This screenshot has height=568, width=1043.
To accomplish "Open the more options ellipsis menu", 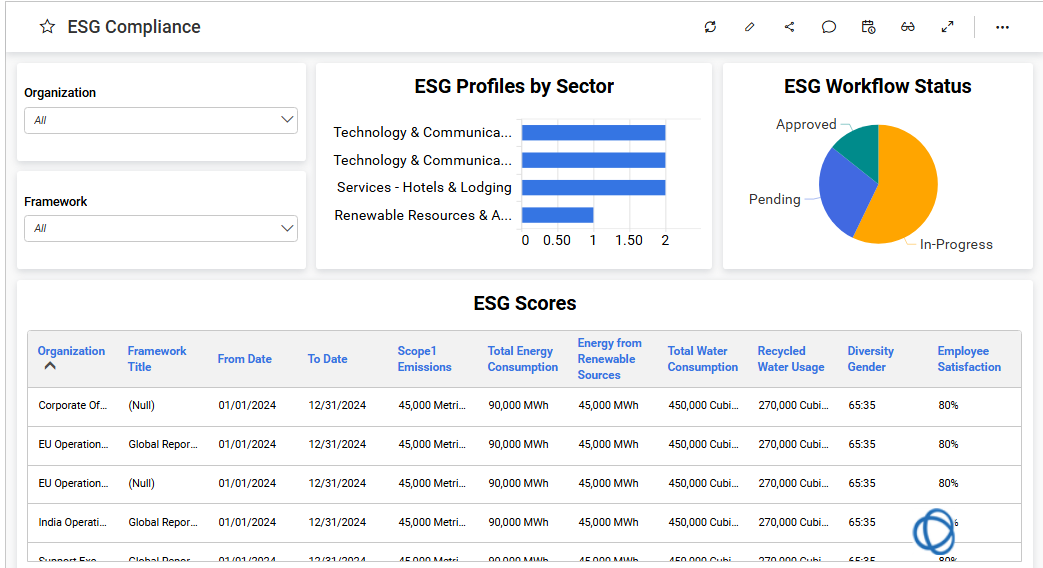I will [x=1002, y=27].
